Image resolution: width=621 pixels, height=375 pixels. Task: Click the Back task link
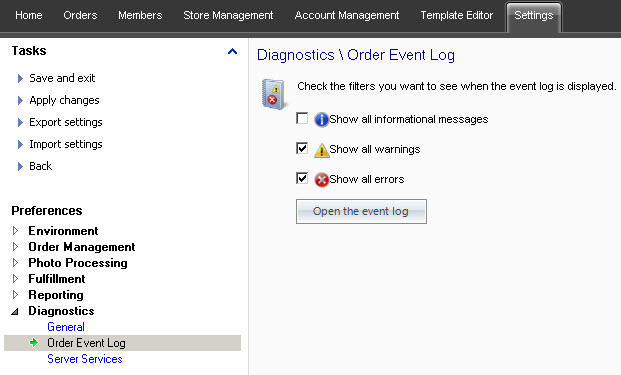tap(40, 166)
